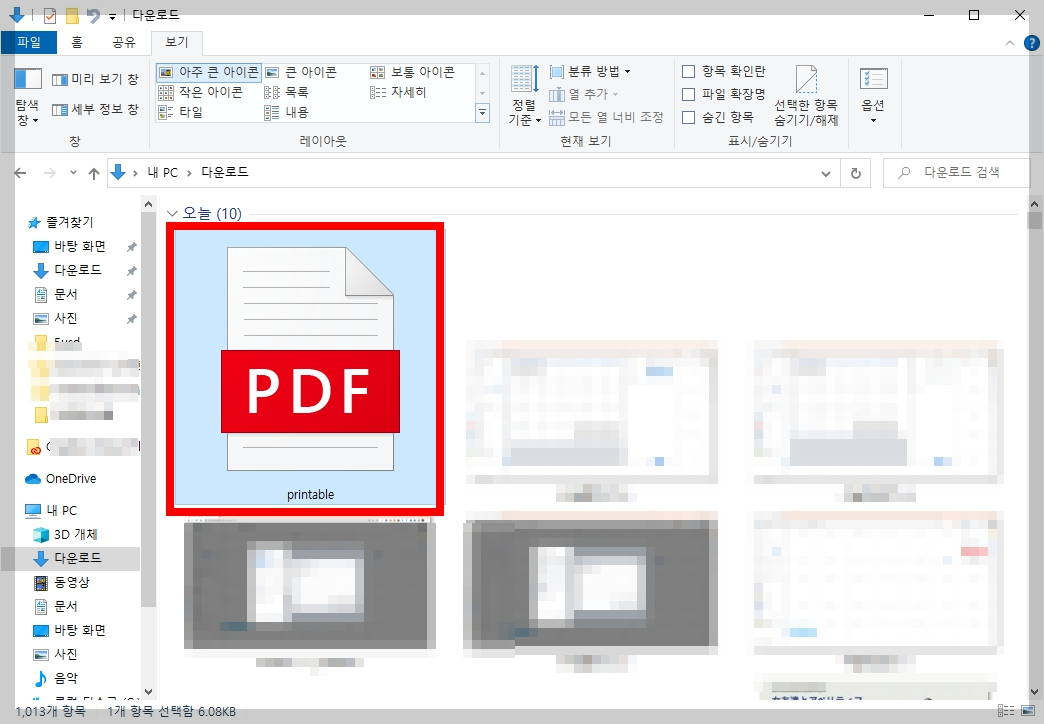Choose 타일 layout
The width and height of the screenshot is (1044, 724).
180,112
